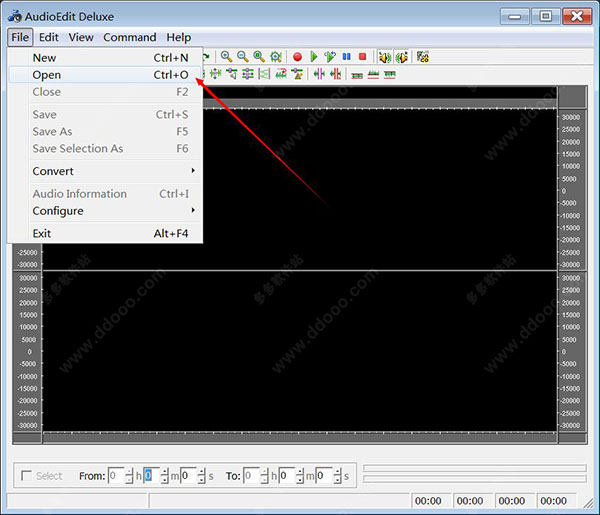This screenshot has height=515, width=600.
Task: Click the To seconds spinner arrows
Action: point(337,476)
